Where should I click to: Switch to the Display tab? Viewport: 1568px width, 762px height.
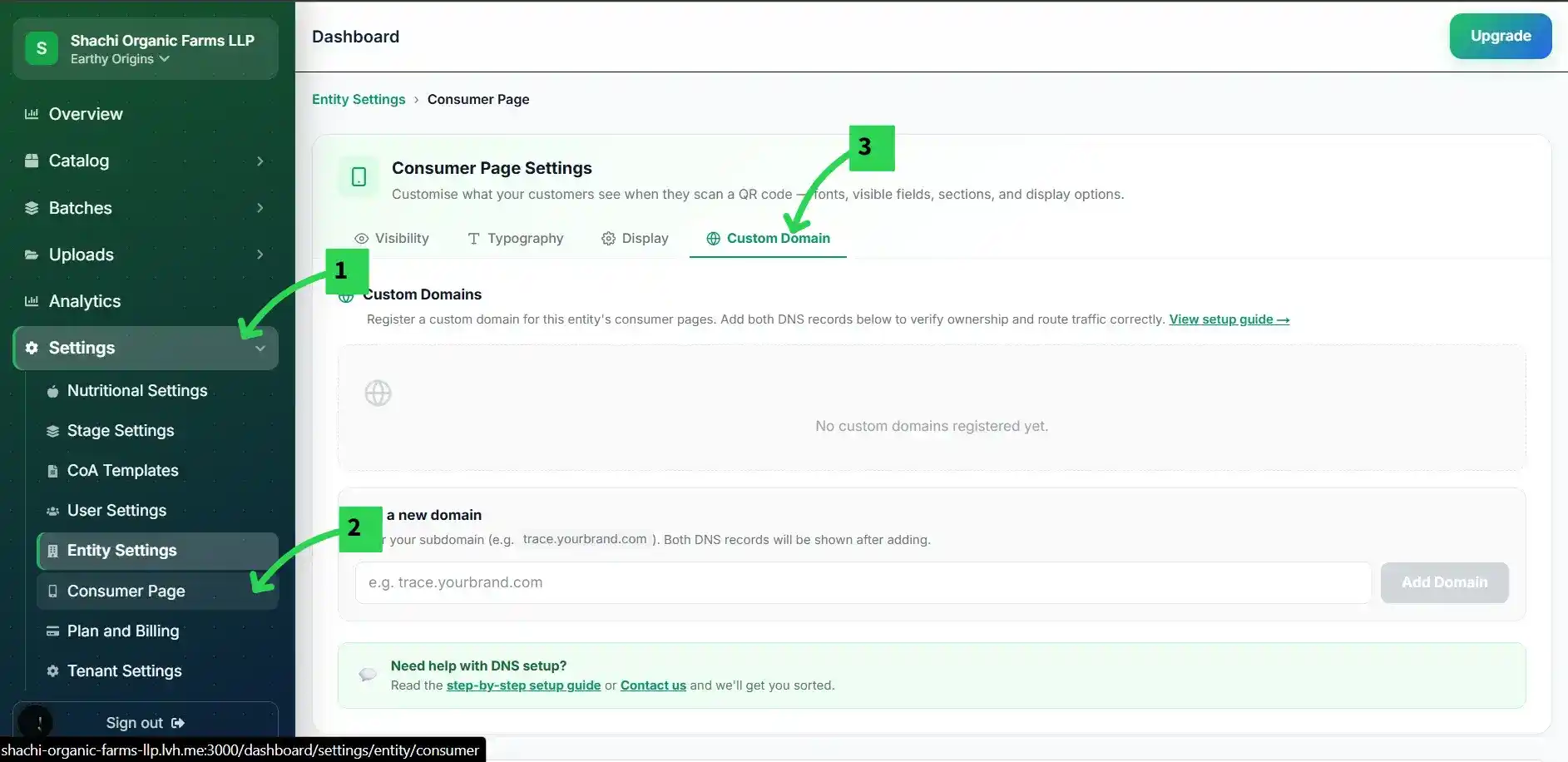point(635,239)
